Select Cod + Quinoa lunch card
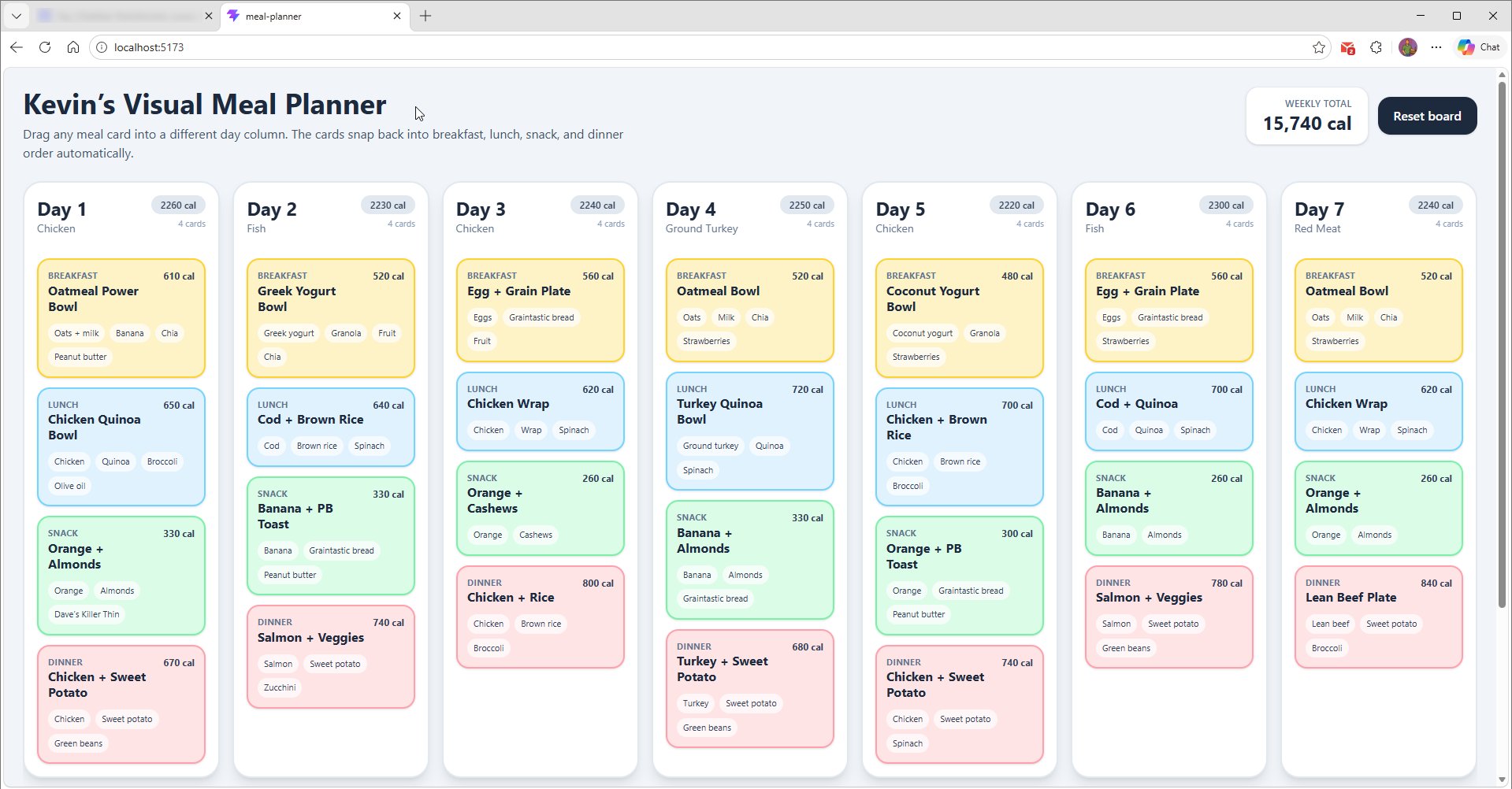 click(1169, 411)
